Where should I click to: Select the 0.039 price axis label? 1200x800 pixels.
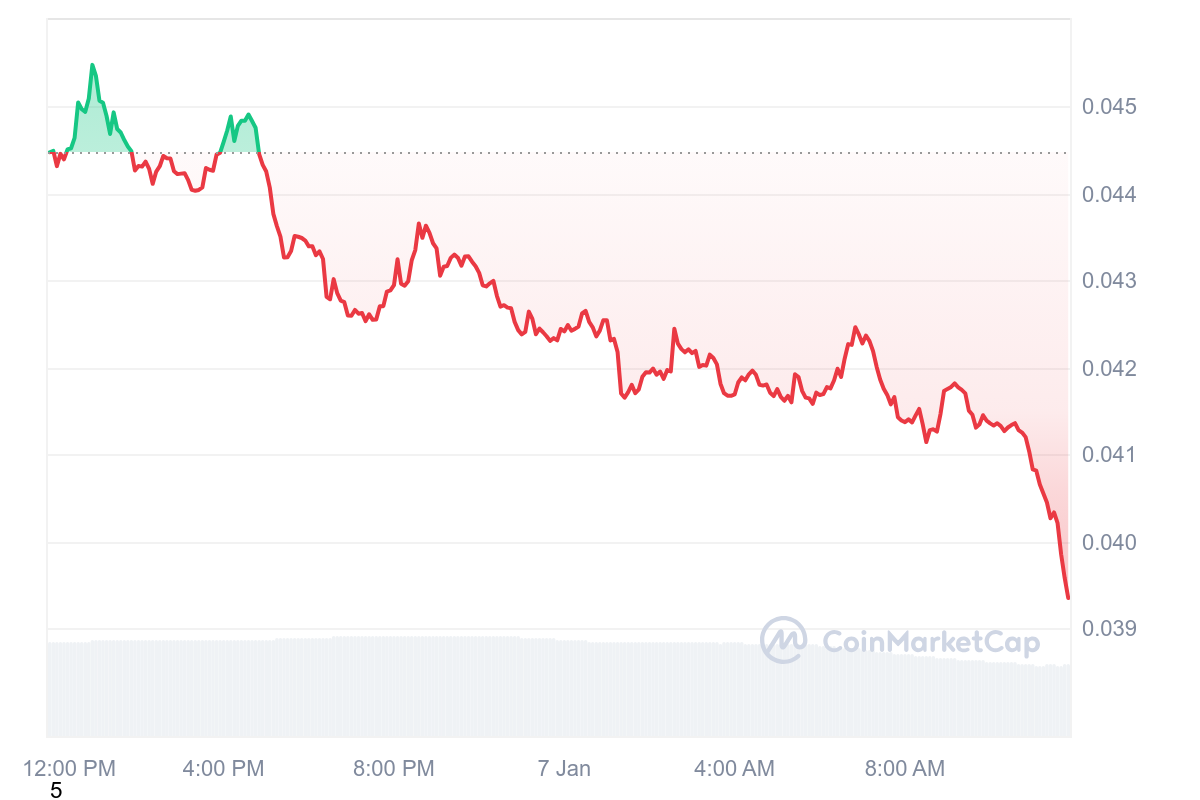click(x=1110, y=629)
